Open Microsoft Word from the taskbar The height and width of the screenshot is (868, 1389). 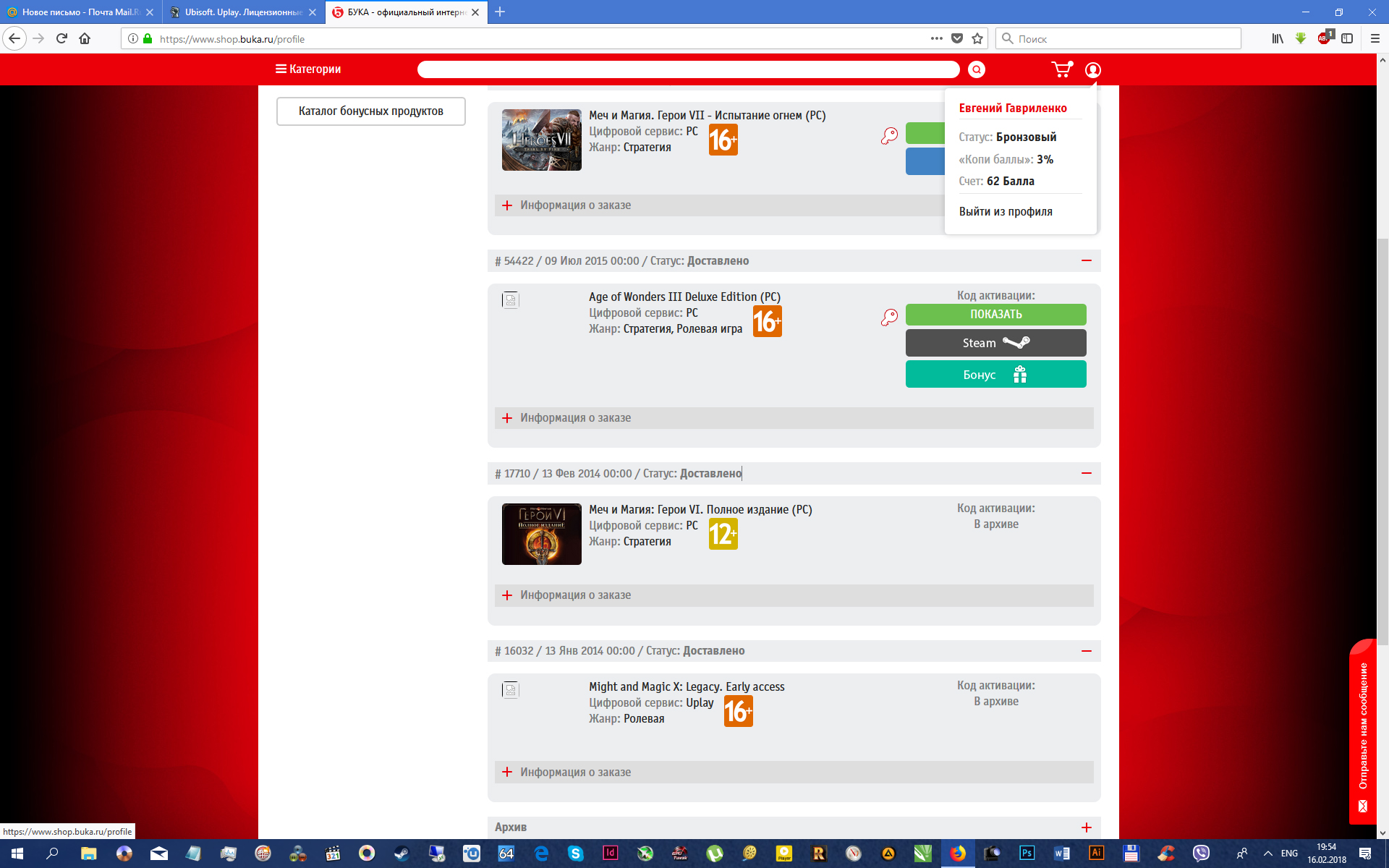coord(1061,854)
